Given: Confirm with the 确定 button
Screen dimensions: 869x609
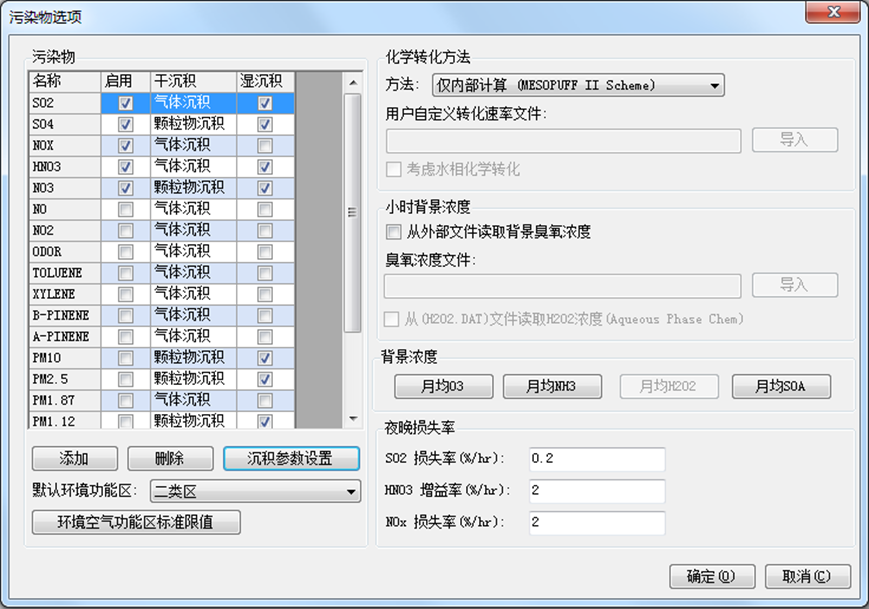Looking at the screenshot, I should 711,576.
